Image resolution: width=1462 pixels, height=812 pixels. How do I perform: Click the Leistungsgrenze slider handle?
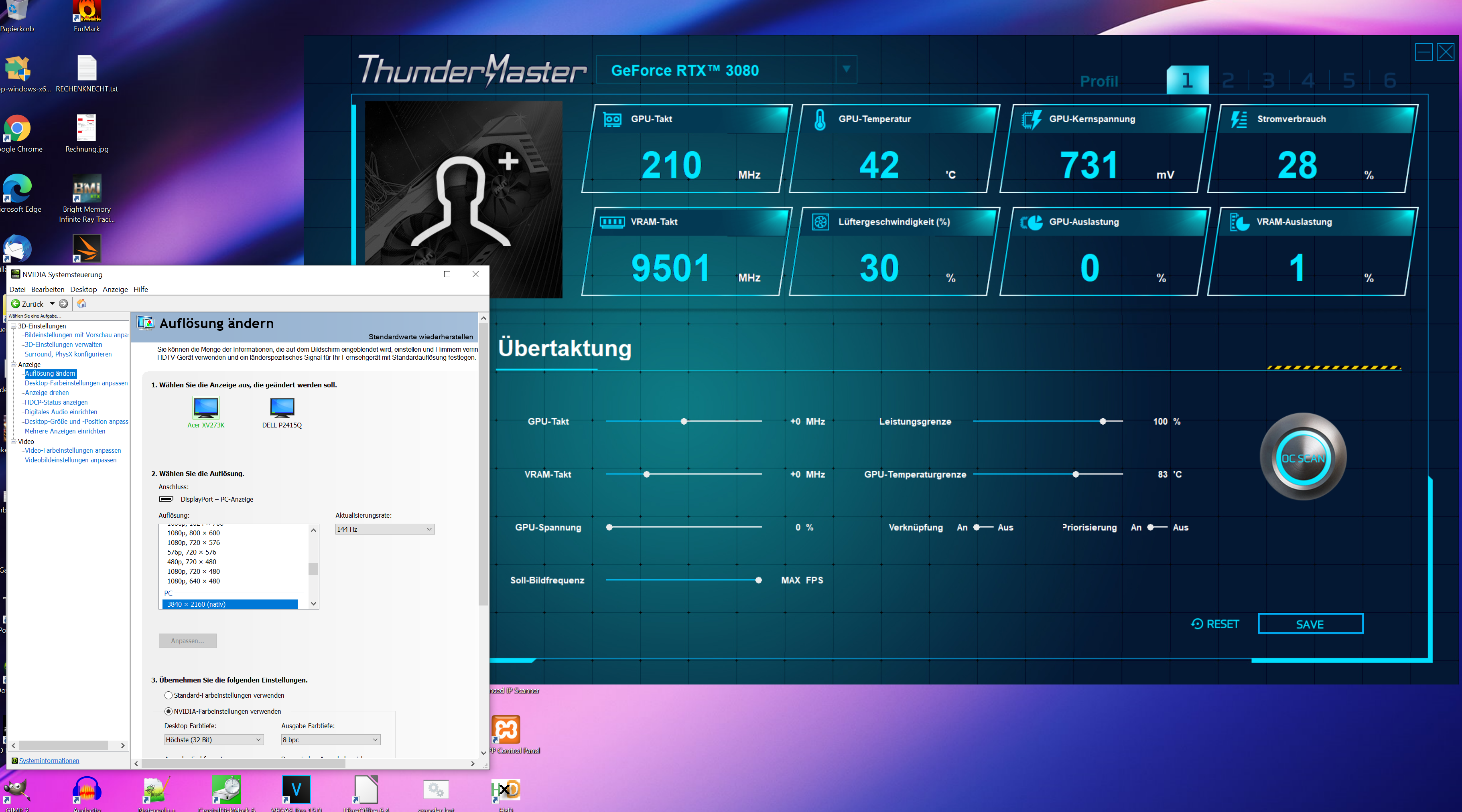pos(1103,421)
